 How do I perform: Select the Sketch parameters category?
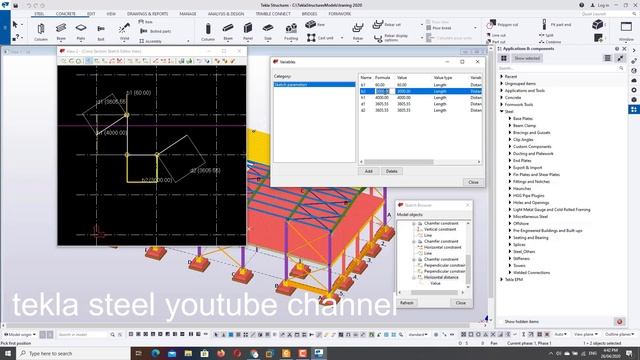[314, 84]
